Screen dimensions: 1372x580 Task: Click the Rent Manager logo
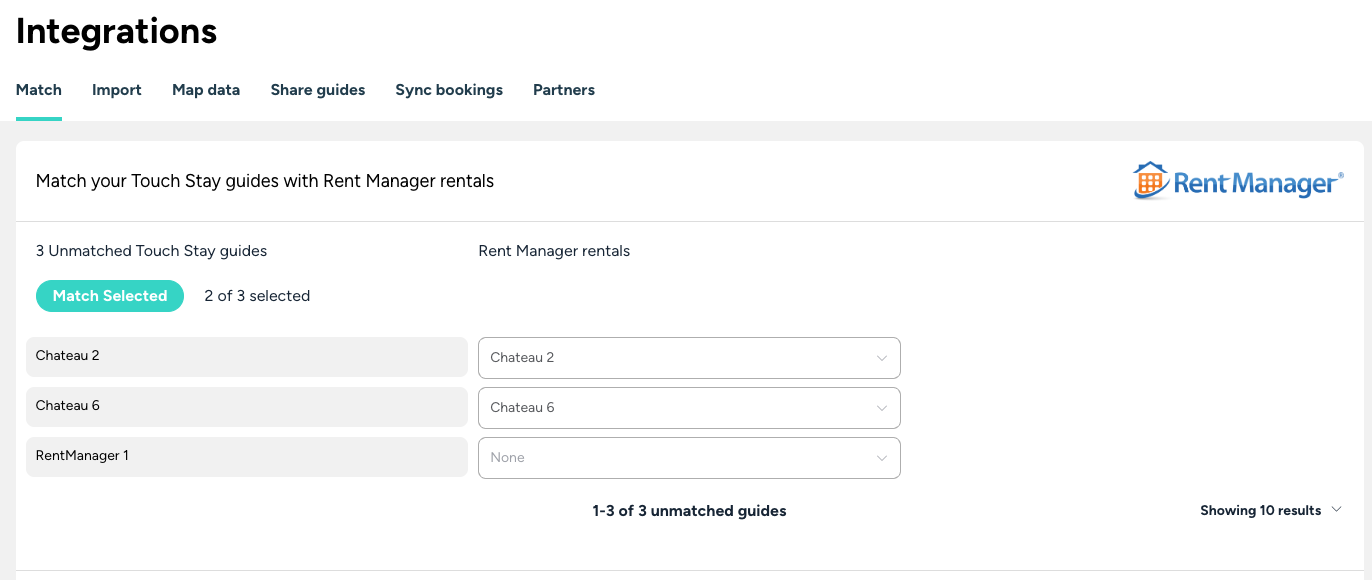pyautogui.click(x=1238, y=182)
